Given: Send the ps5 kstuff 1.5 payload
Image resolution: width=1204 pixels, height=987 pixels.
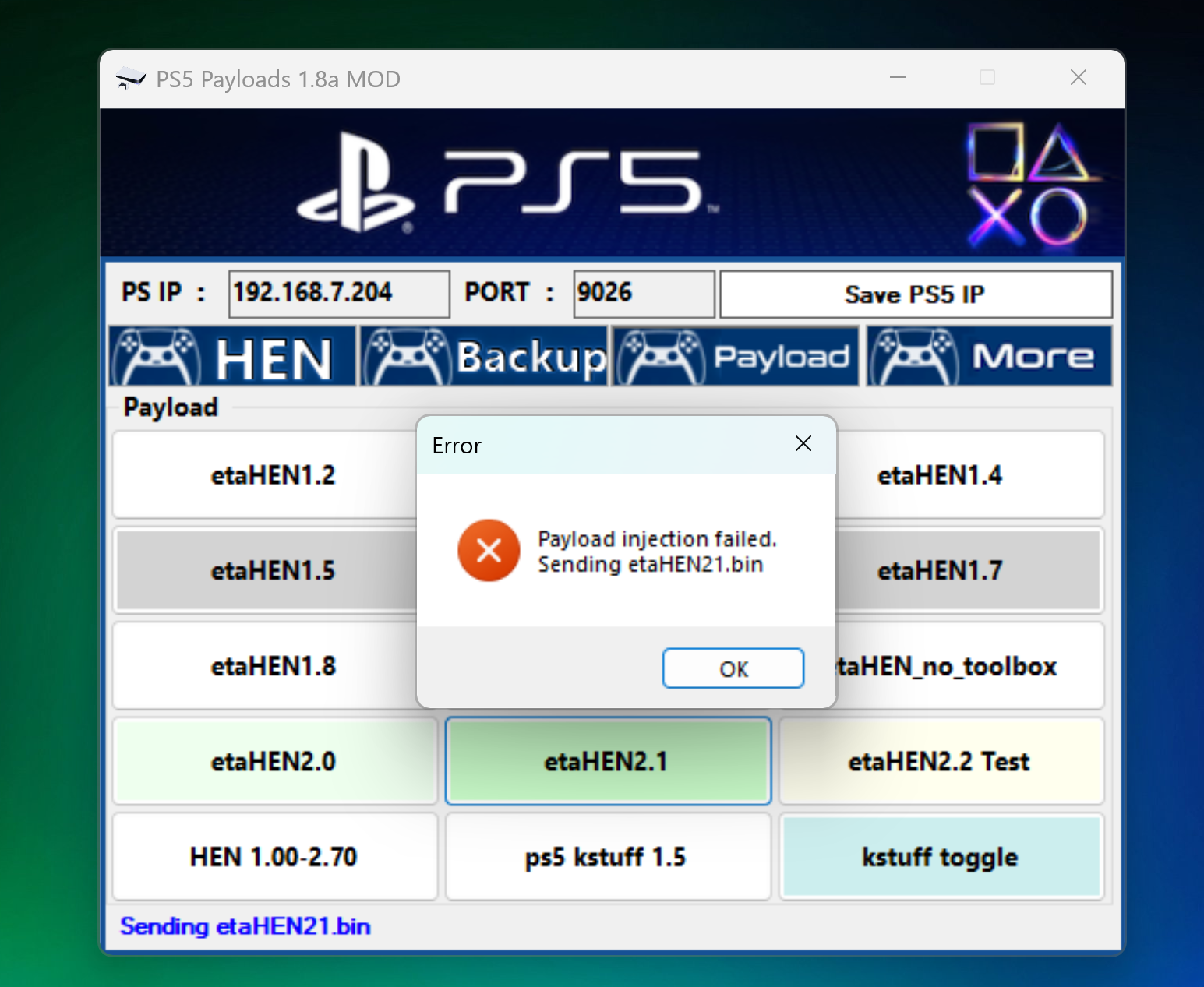Looking at the screenshot, I should click(x=608, y=857).
